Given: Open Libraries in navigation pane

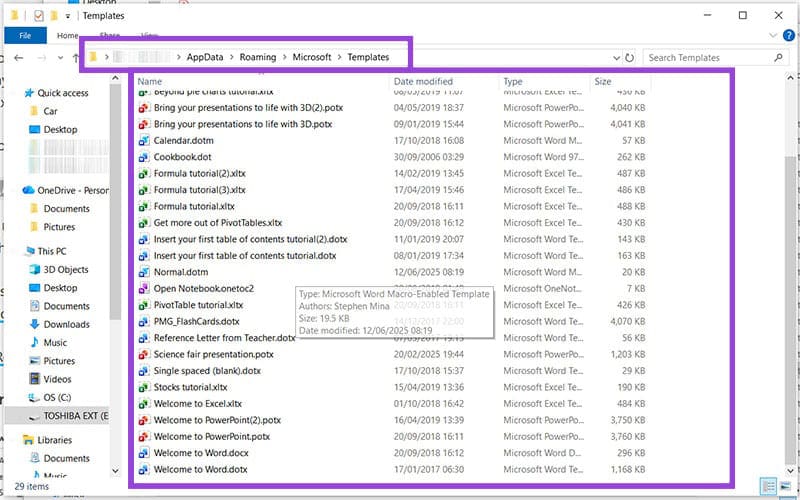Looking at the screenshot, I should (55, 440).
